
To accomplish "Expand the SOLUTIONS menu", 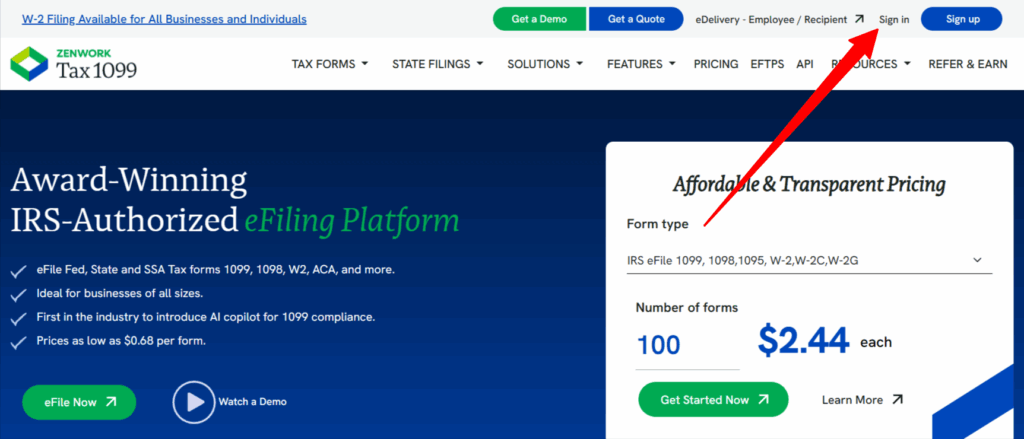I will [545, 64].
